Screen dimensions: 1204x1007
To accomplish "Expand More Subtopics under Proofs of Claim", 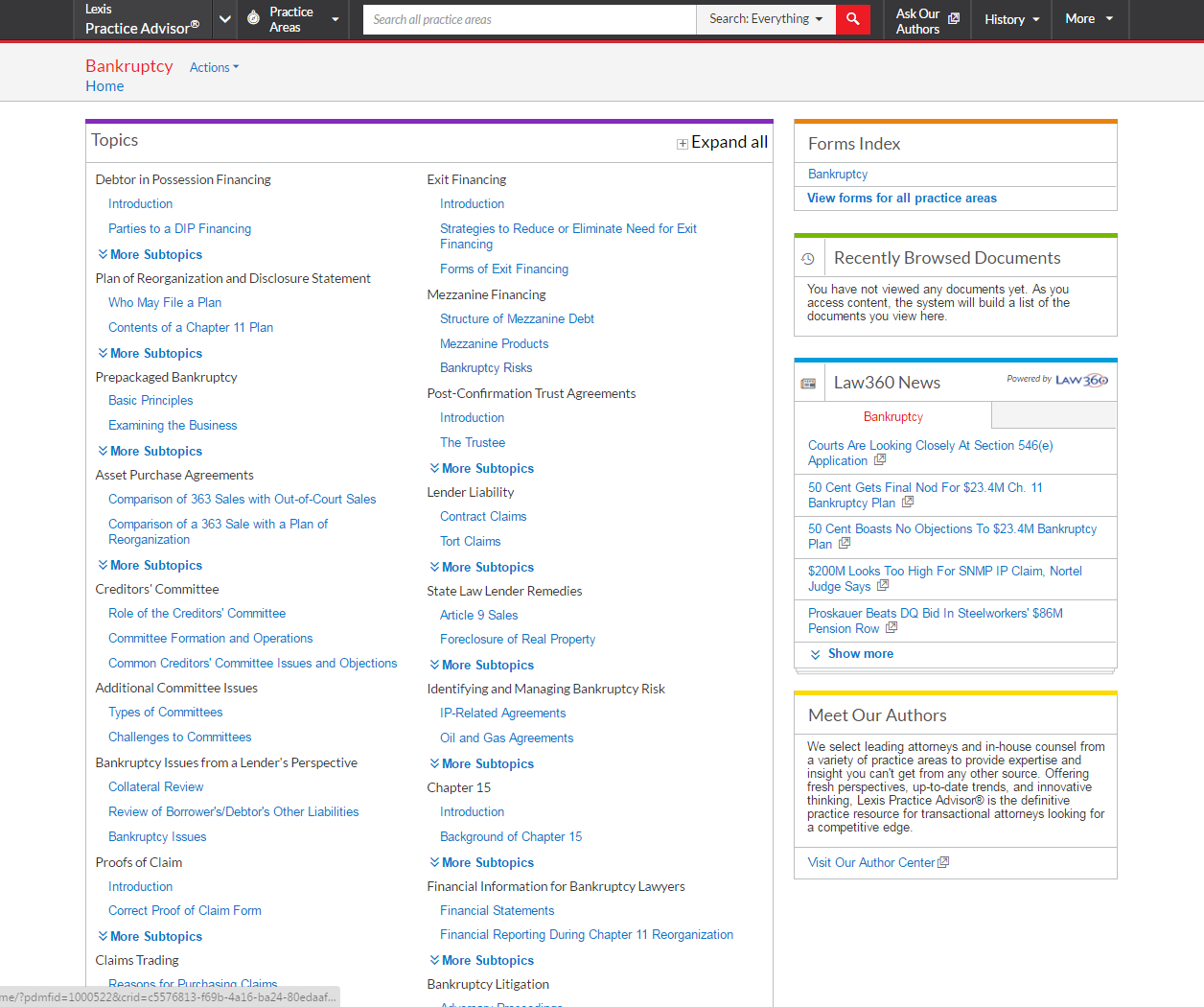I will pos(150,936).
